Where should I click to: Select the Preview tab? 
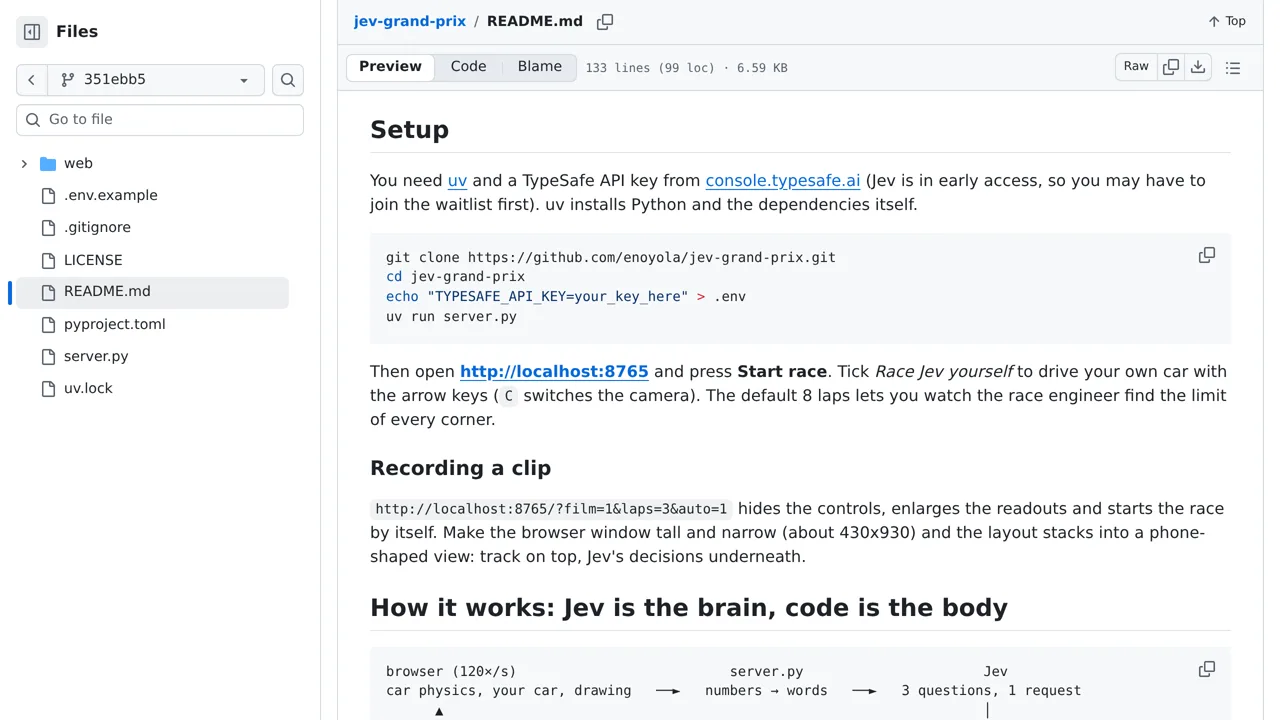point(390,67)
